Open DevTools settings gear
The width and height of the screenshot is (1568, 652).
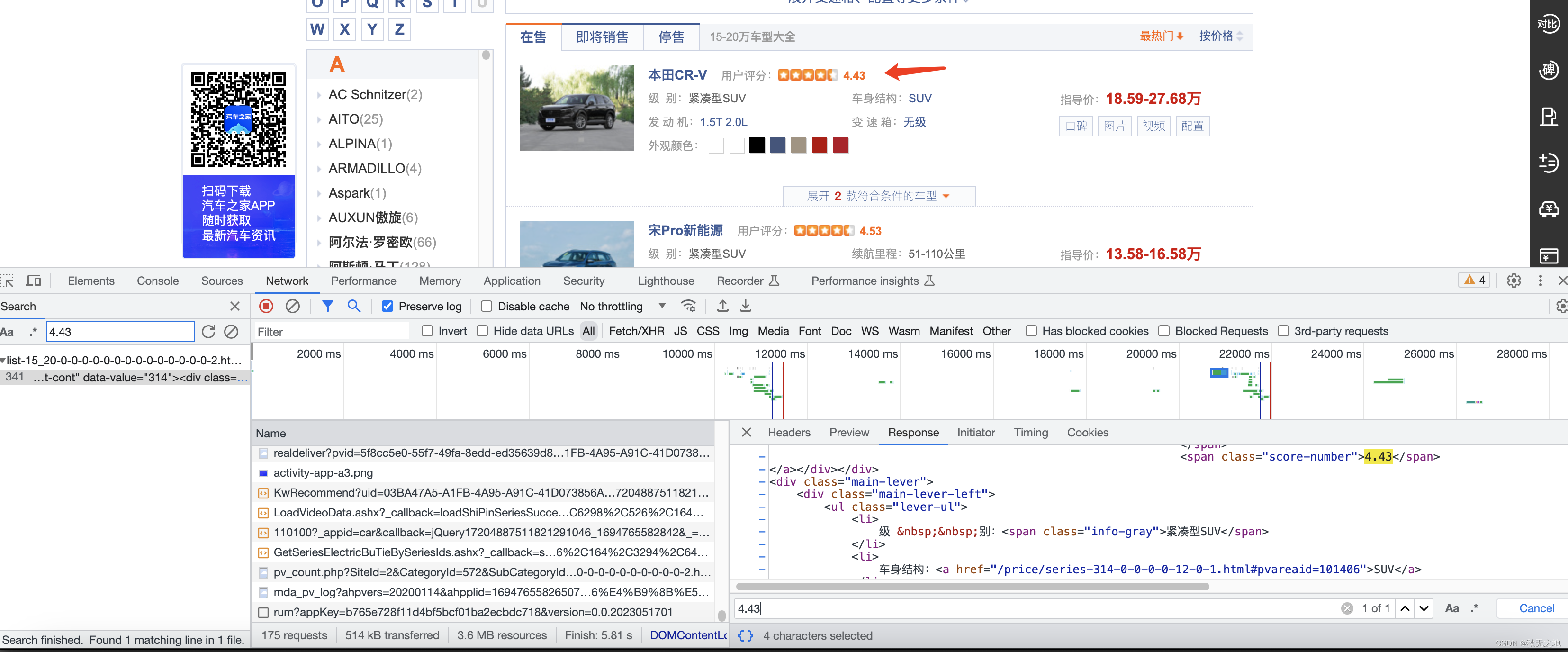(x=1513, y=281)
